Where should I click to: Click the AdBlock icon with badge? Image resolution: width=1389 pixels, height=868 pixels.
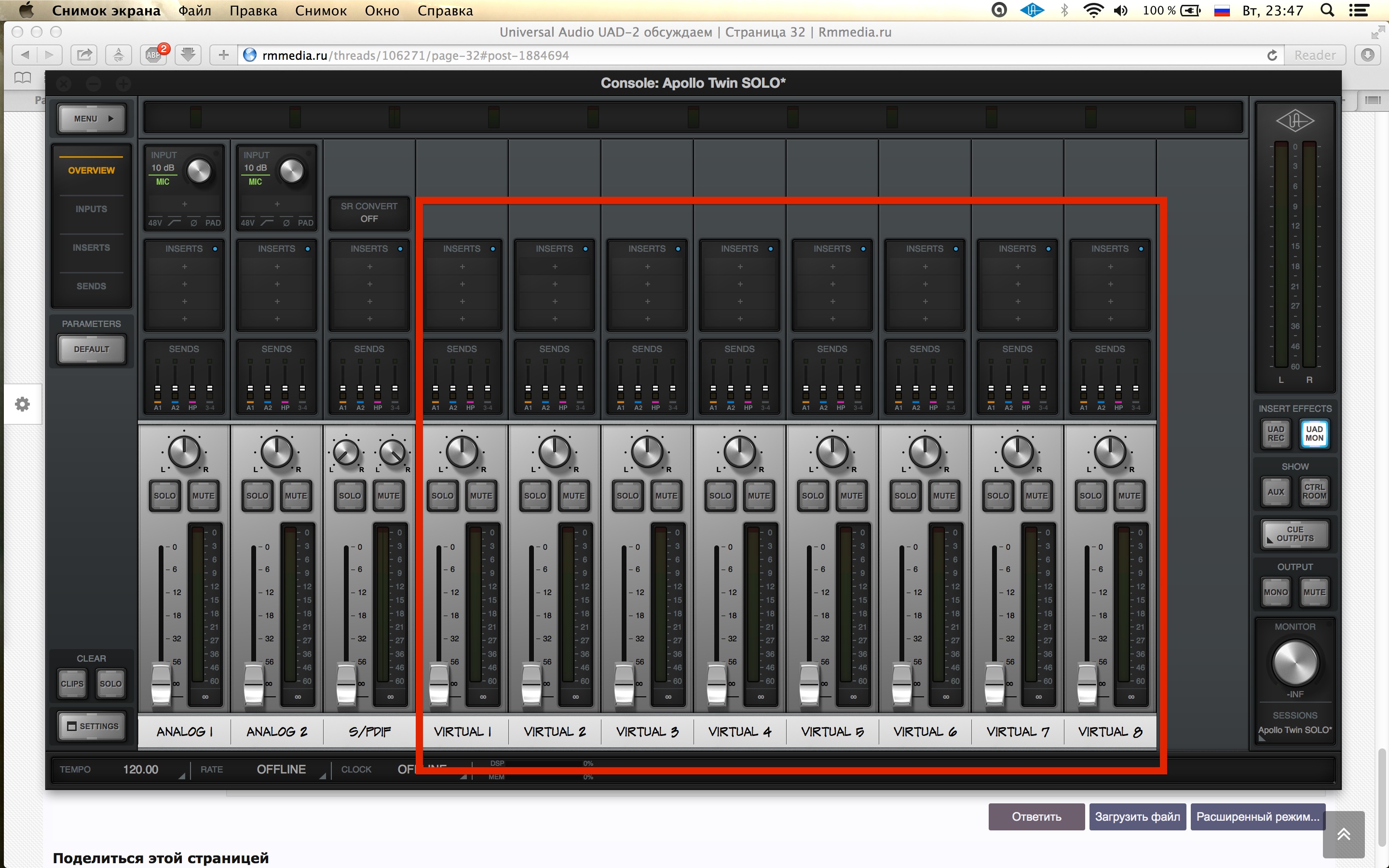click(154, 54)
